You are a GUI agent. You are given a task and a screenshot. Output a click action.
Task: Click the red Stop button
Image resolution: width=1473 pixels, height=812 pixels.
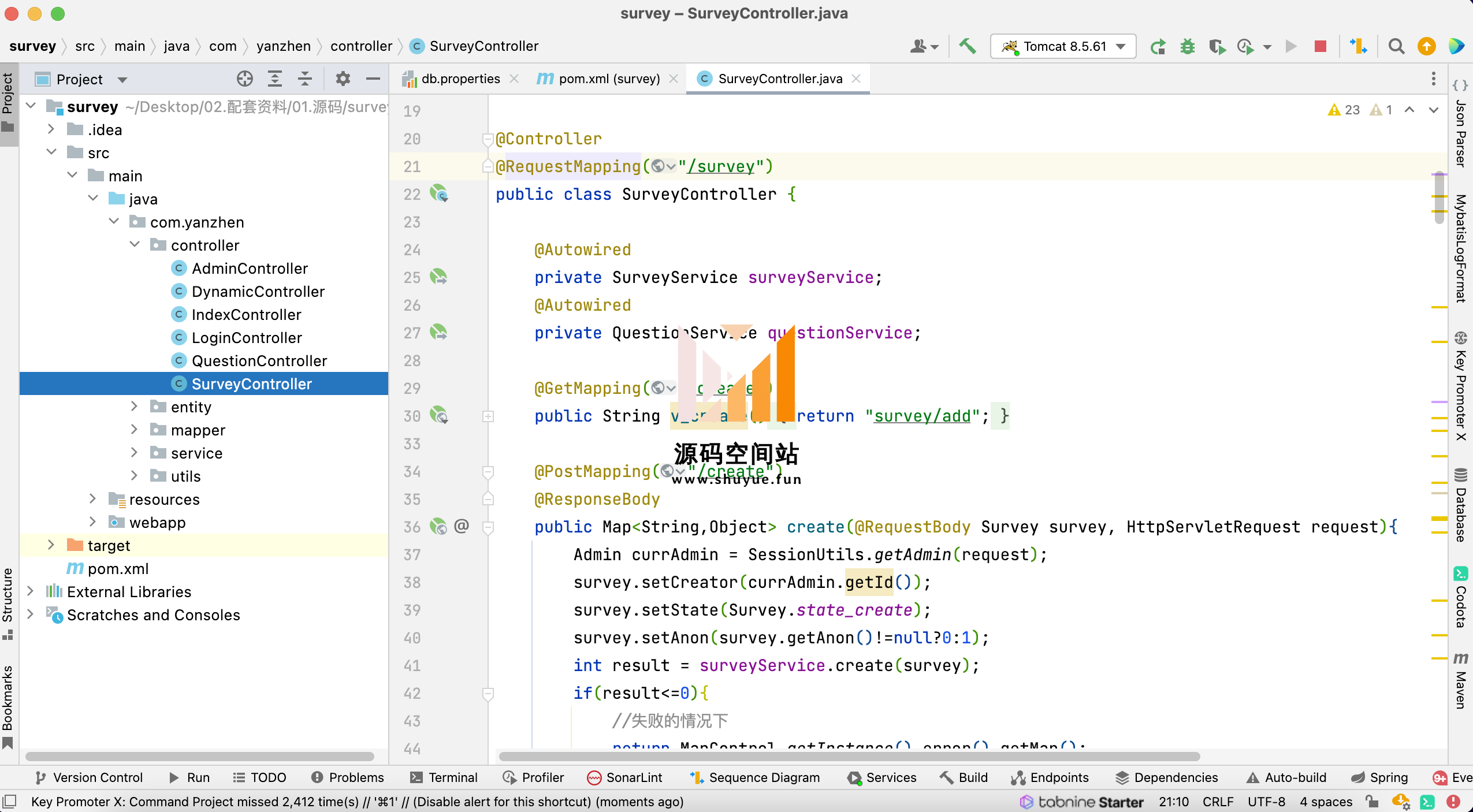[1321, 46]
